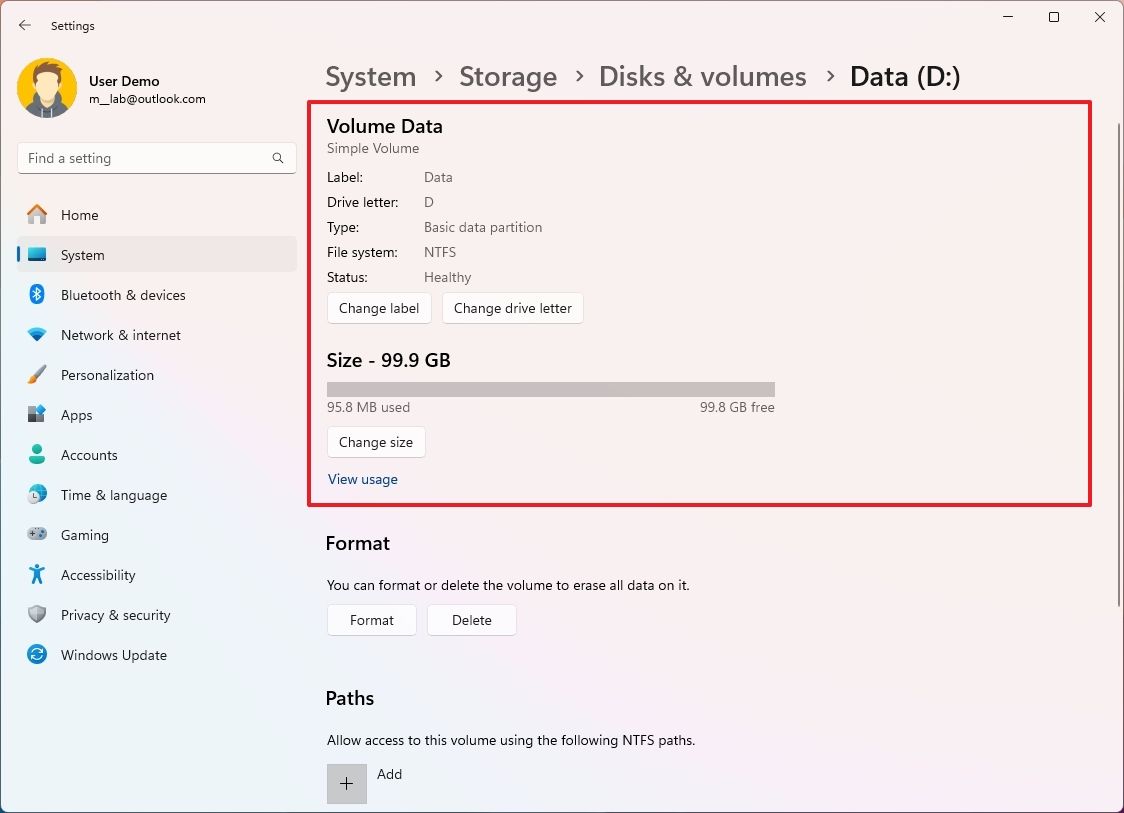This screenshot has height=813, width=1124.
Task: Click the Add button under Paths
Action: click(x=346, y=783)
